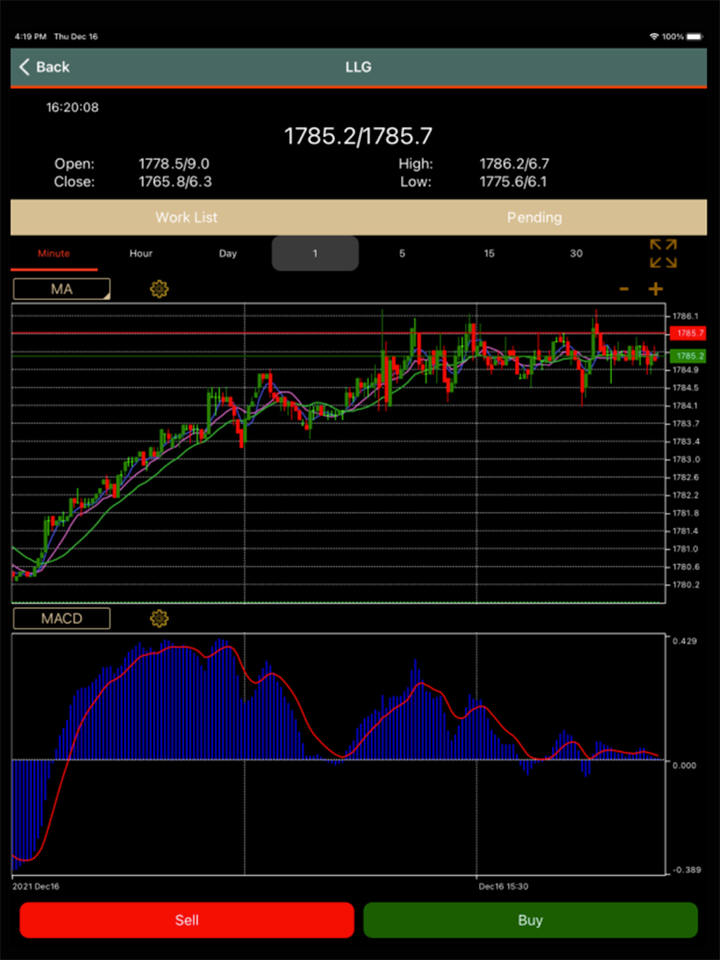Zoom out chart with minus icon
The image size is (720, 960).
point(624,290)
